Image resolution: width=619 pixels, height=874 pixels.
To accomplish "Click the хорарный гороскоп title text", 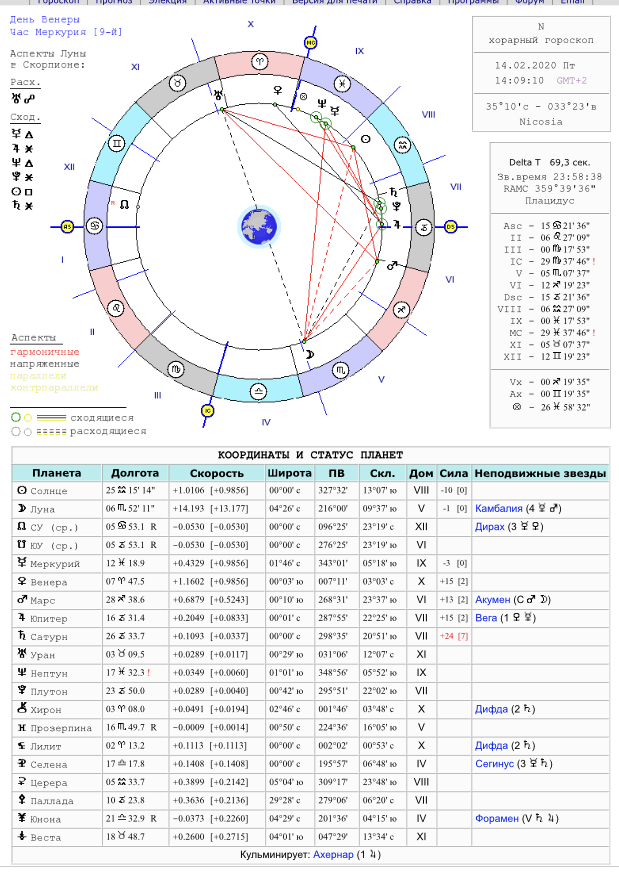I will tap(541, 40).
